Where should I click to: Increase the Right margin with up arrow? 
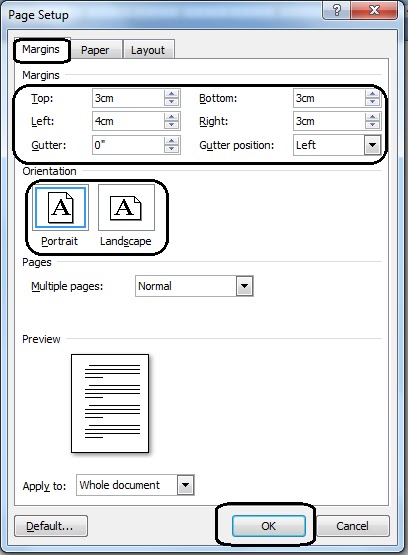pos(372,117)
